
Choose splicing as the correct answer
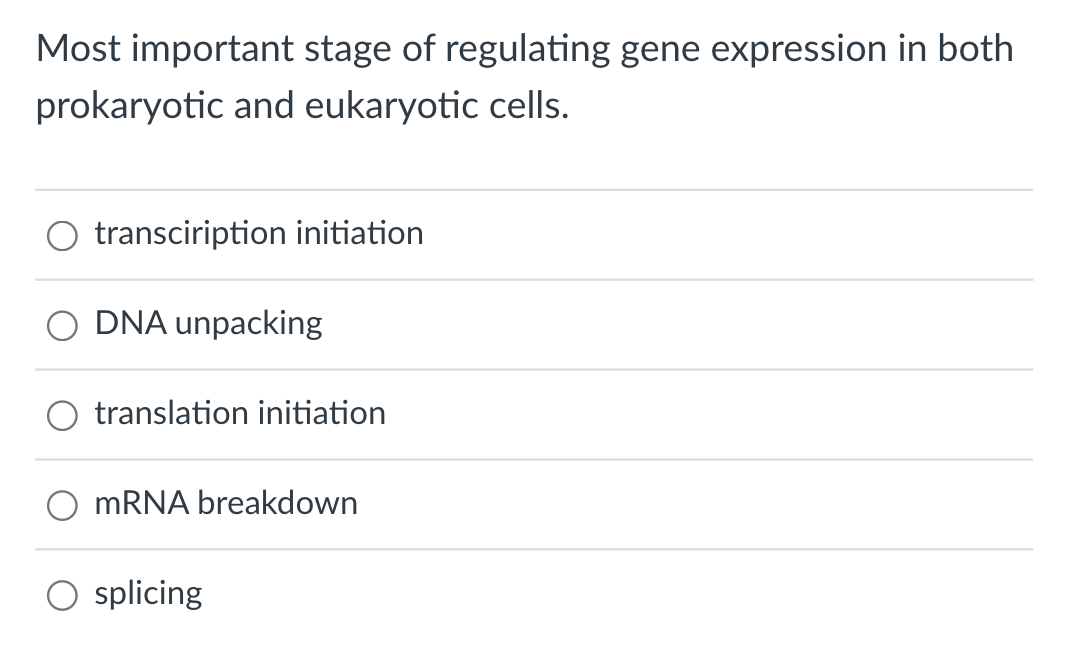point(62,595)
